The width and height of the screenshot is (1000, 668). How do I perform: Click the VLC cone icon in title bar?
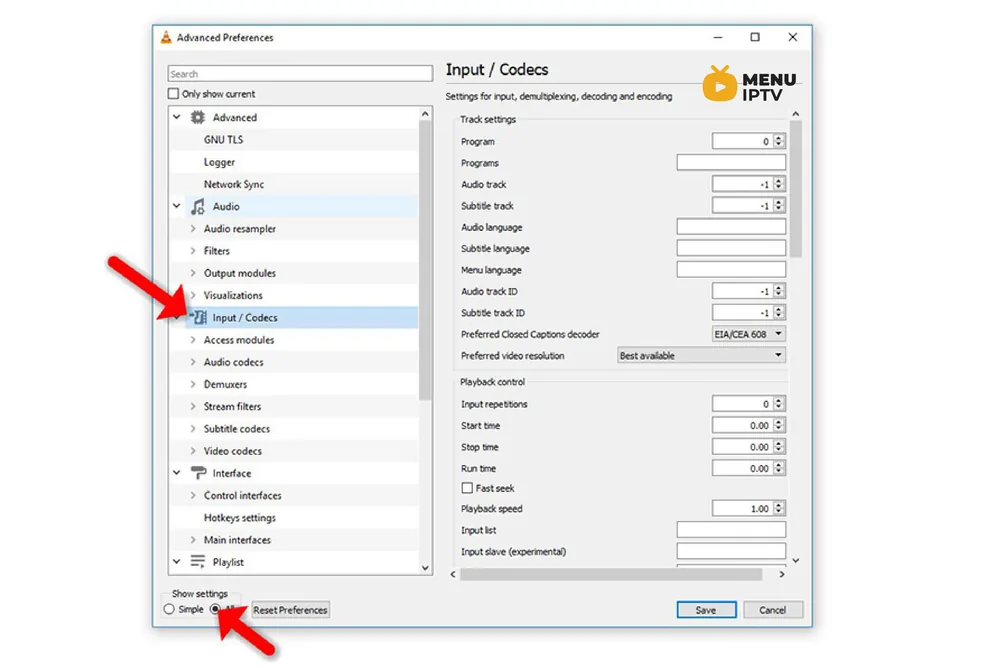click(166, 37)
